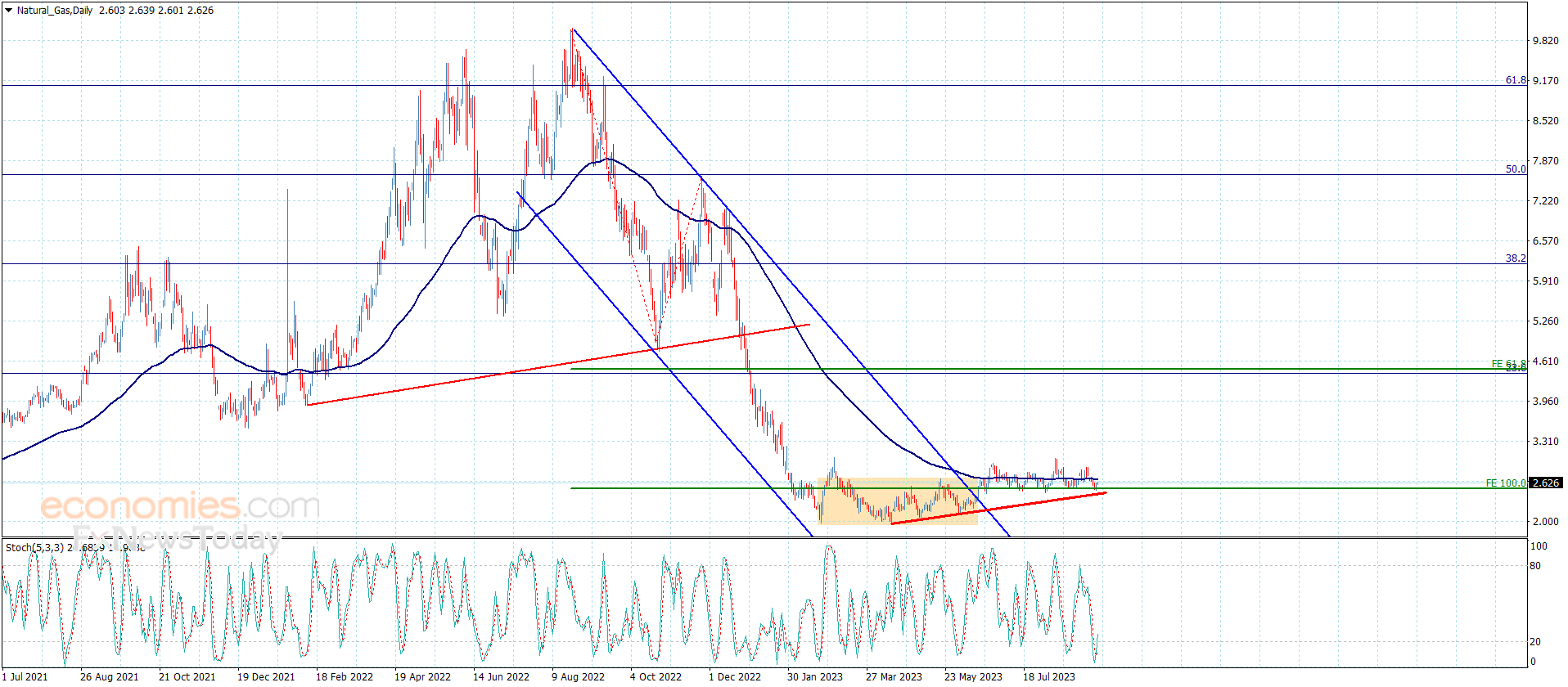Click the 100 level on Stochastic scale
This screenshot has width=1568, height=687.
click(x=1539, y=546)
